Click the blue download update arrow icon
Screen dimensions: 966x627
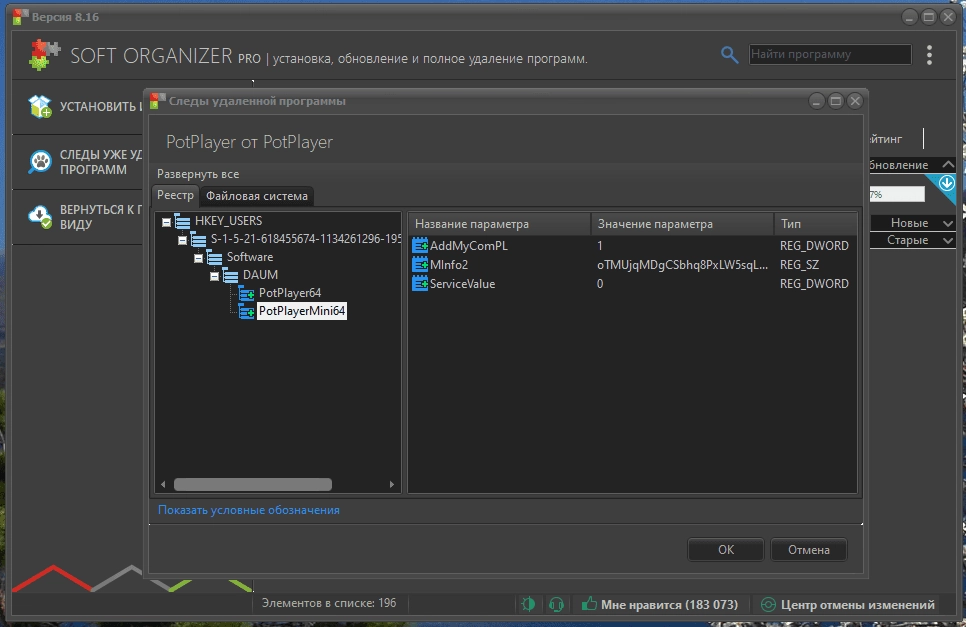tap(947, 184)
